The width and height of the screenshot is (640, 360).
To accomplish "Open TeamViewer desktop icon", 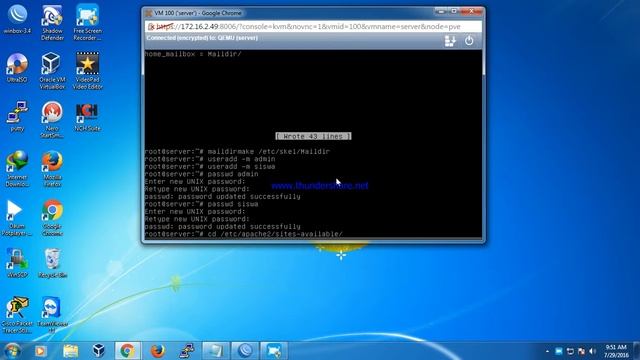I will pyautogui.click(x=52, y=315).
